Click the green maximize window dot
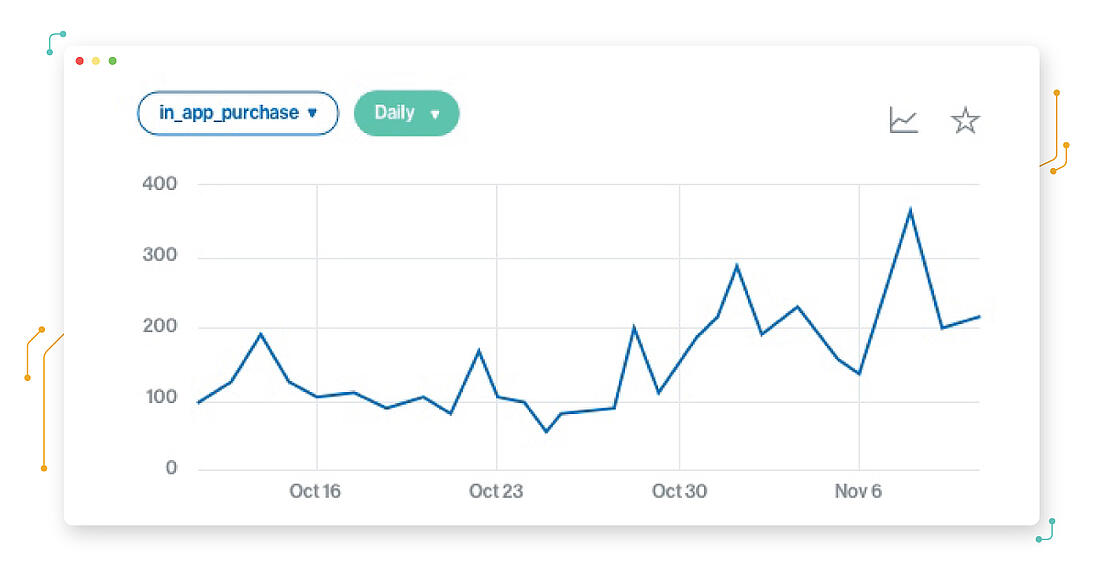This screenshot has height=572, width=1100. pos(112,61)
